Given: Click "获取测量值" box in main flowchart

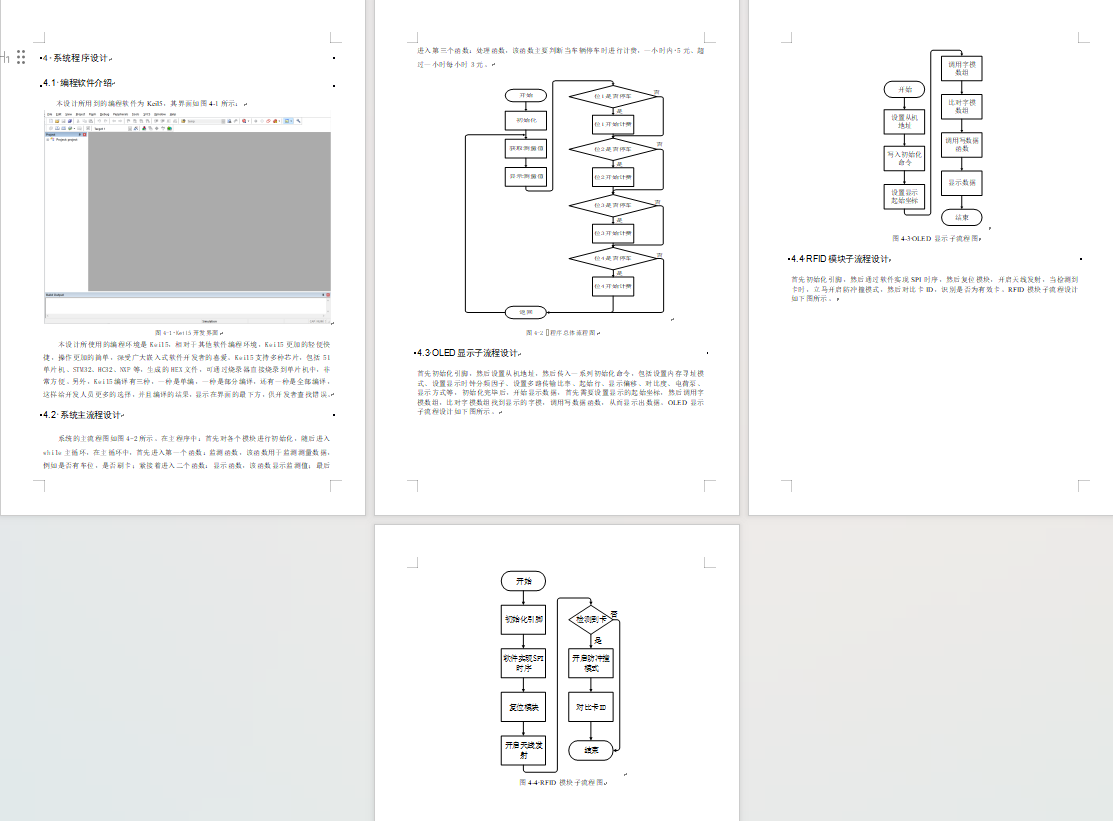Looking at the screenshot, I should (x=527, y=148).
